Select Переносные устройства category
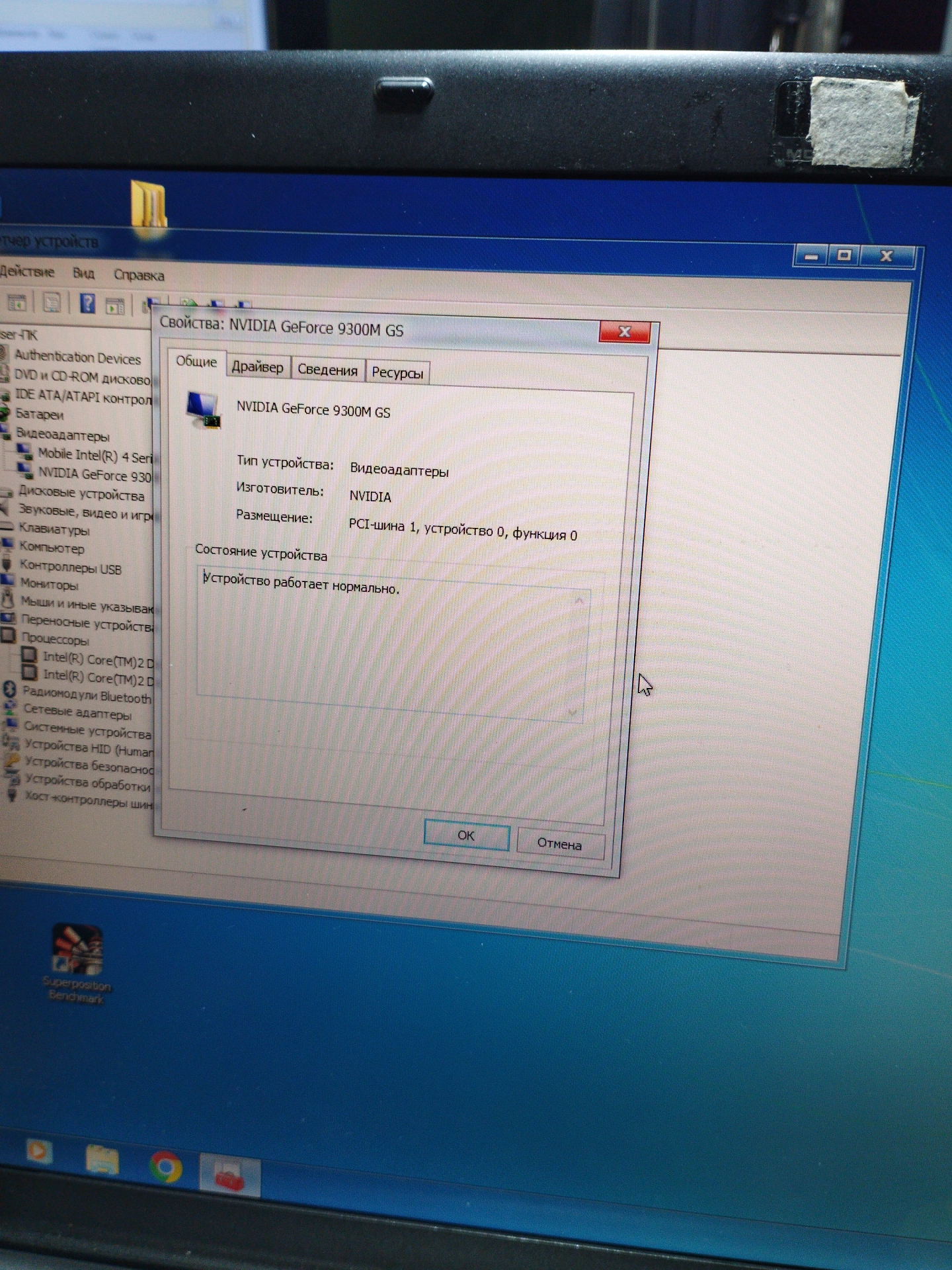Image resolution: width=952 pixels, height=1270 pixels. pos(87,622)
